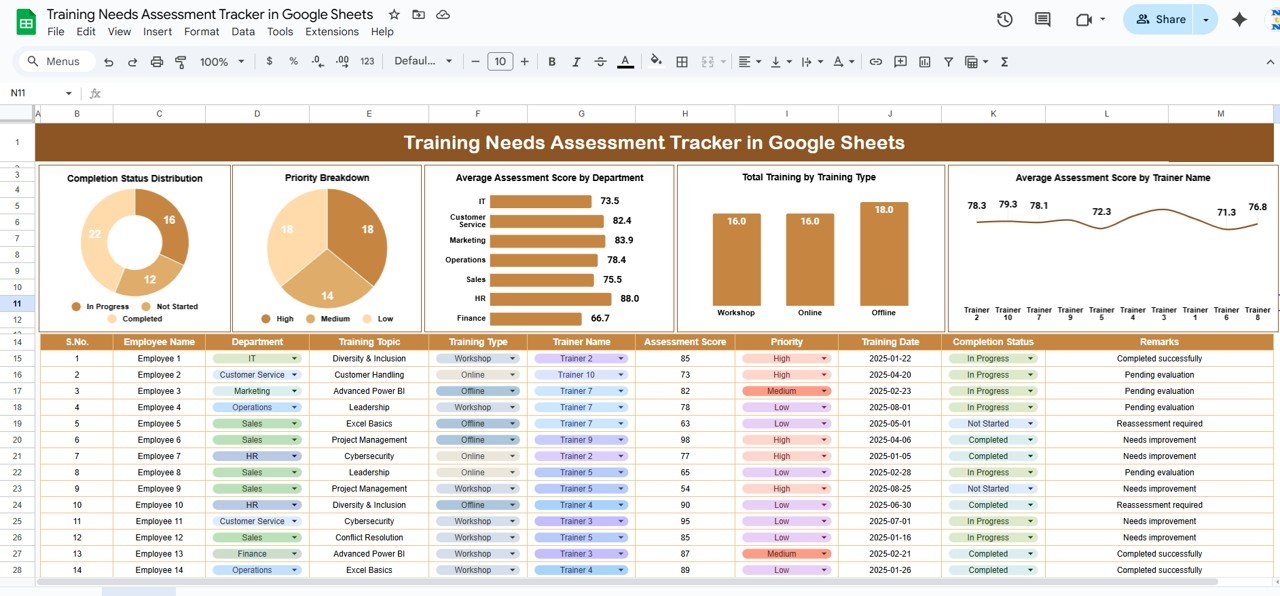Screen dimensions: 1280x596
Task: Open the comments panel icon
Action: point(1043,20)
